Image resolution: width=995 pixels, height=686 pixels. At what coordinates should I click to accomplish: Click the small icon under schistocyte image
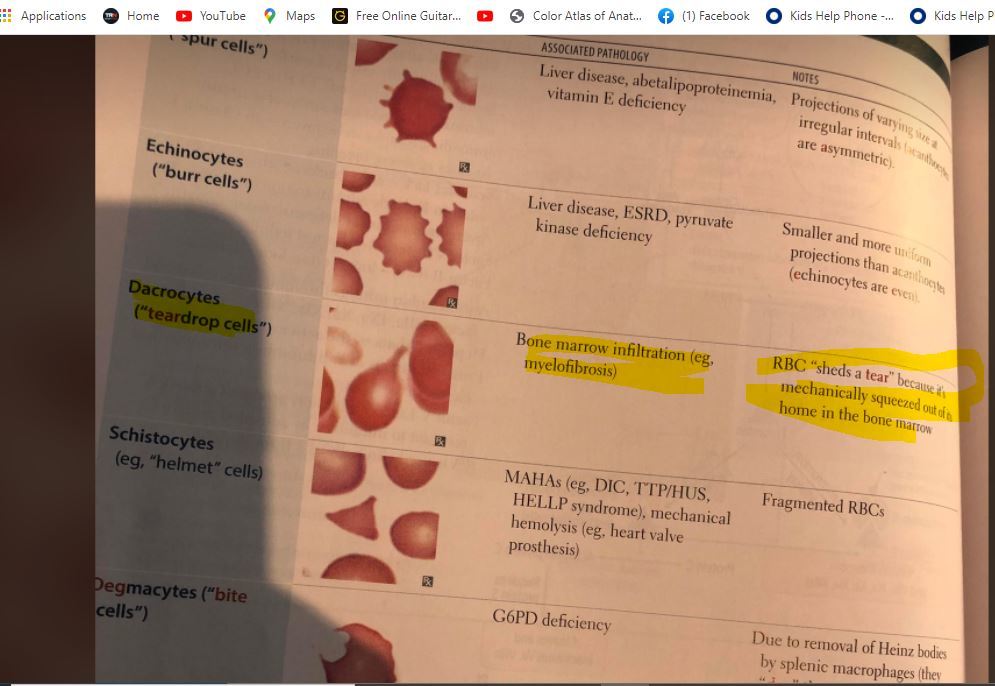(428, 581)
